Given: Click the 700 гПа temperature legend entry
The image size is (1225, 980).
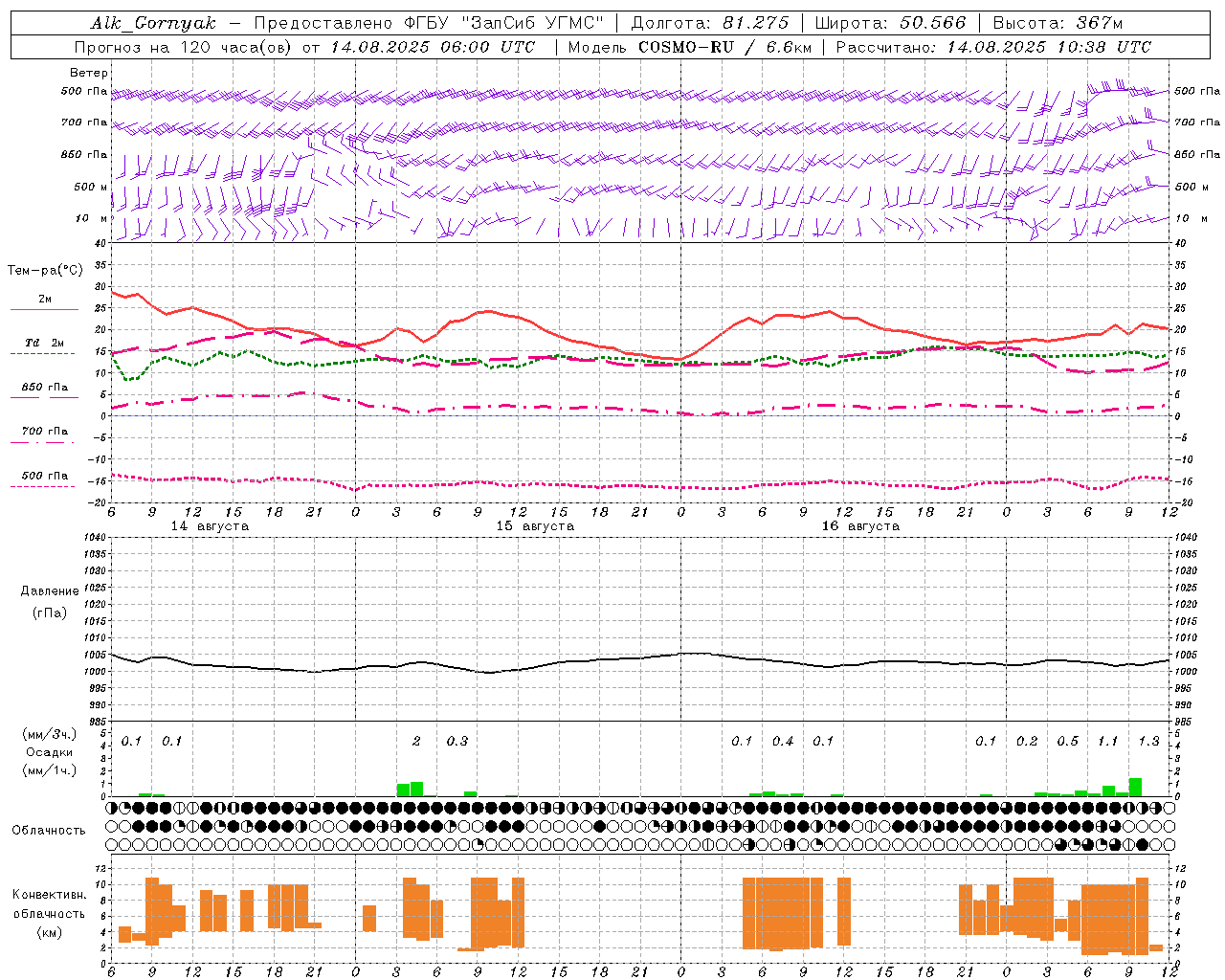Looking at the screenshot, I should coord(45,432).
